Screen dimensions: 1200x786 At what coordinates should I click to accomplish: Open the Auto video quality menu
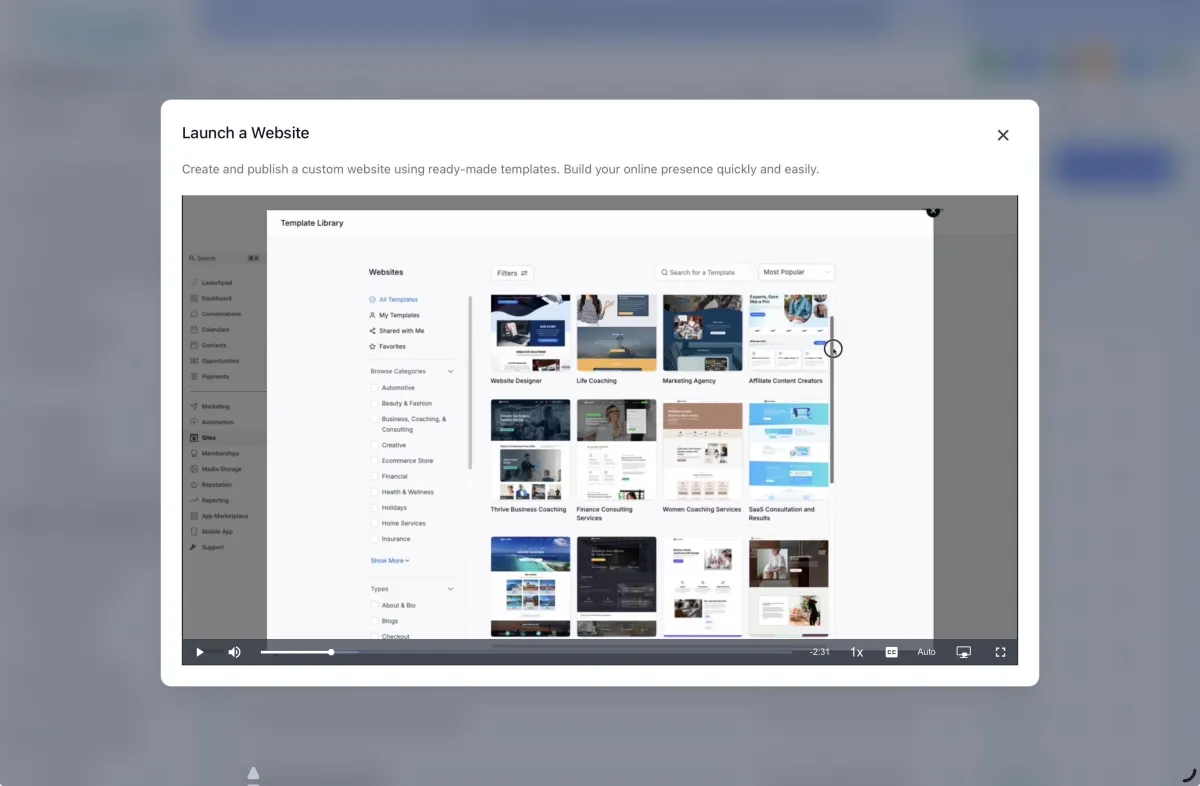pos(927,652)
